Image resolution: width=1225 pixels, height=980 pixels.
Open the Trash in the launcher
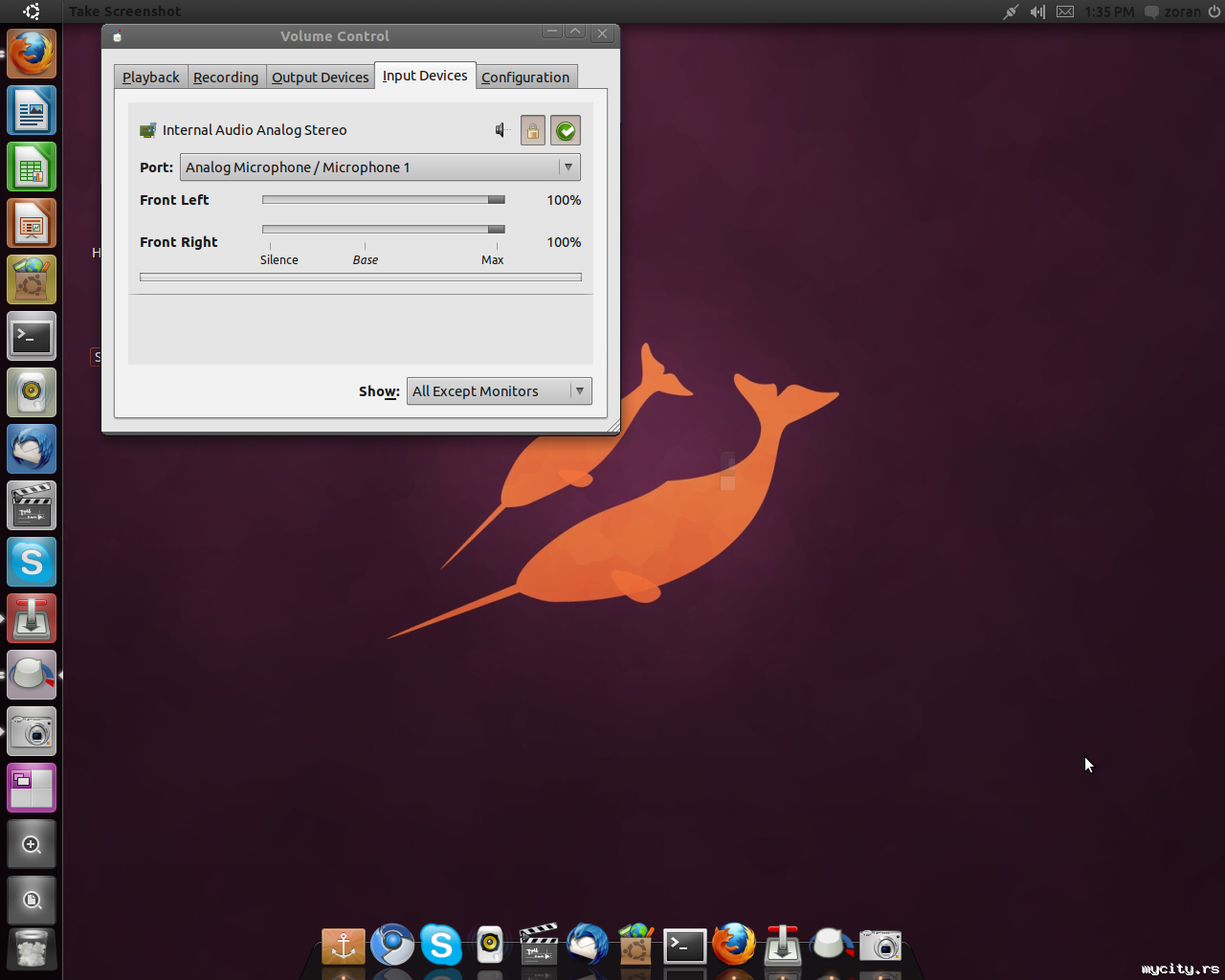coord(32,949)
